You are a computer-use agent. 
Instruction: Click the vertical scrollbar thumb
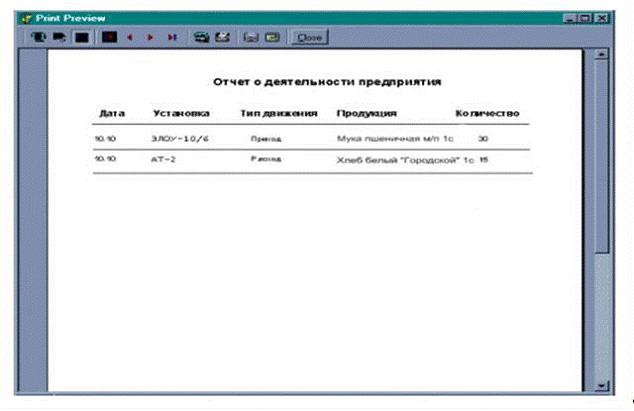pyautogui.click(x=602, y=157)
